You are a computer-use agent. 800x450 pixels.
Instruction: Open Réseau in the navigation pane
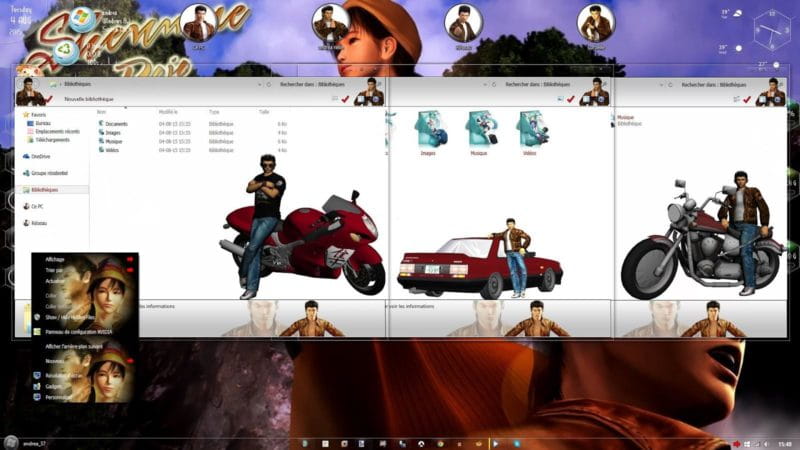coord(40,224)
